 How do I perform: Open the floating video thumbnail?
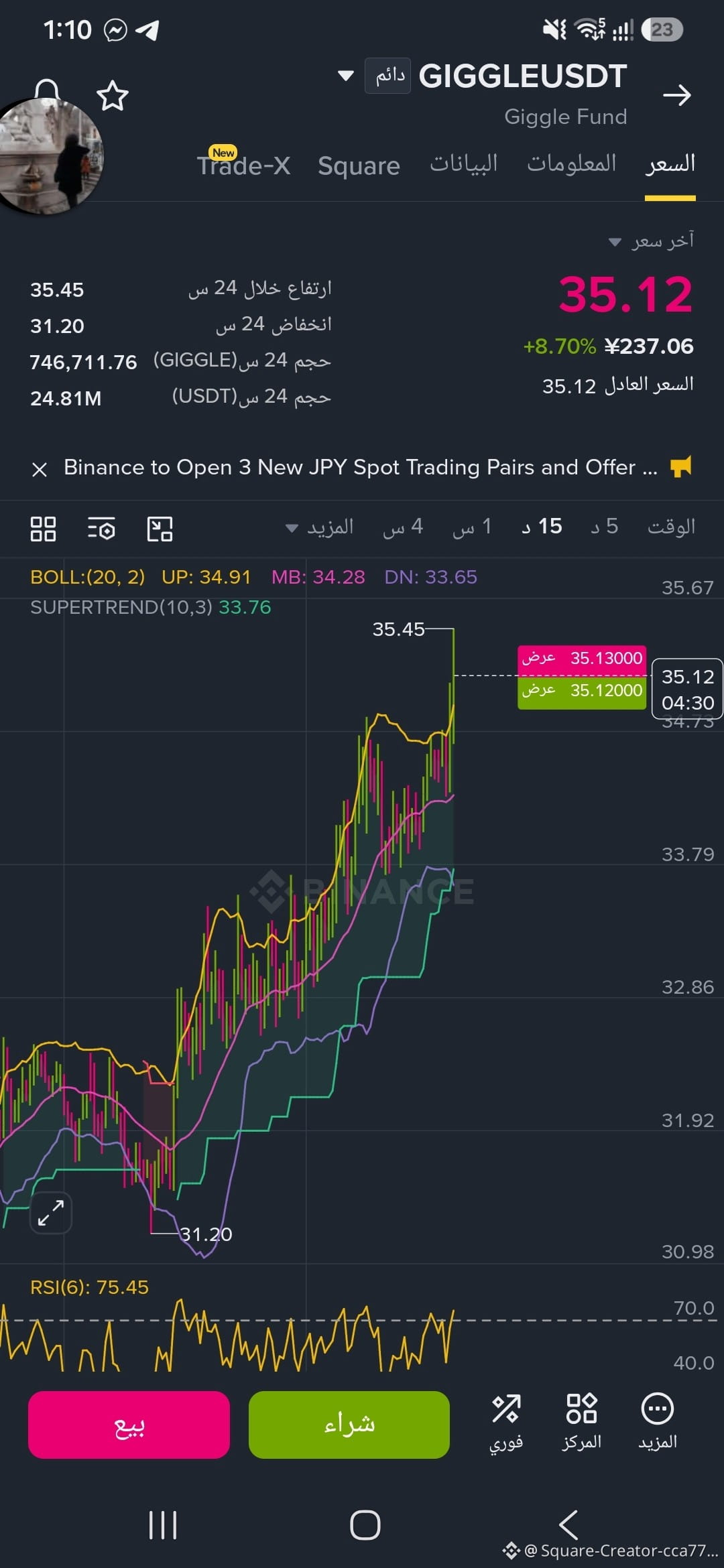[50, 157]
